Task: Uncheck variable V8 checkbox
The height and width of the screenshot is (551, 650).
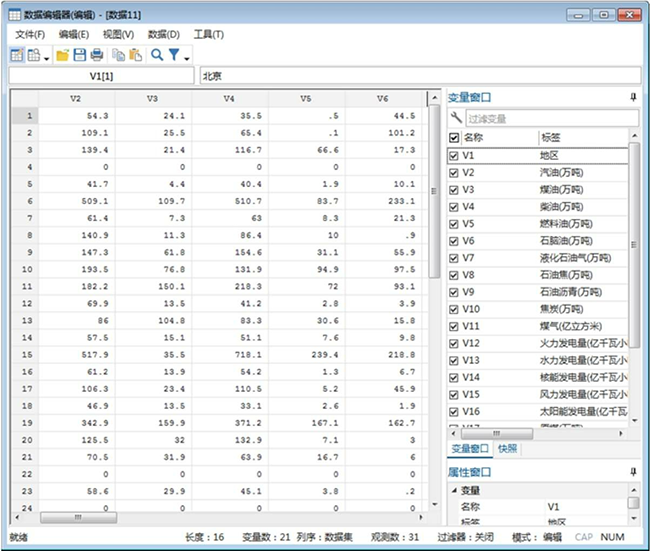Action: click(454, 275)
